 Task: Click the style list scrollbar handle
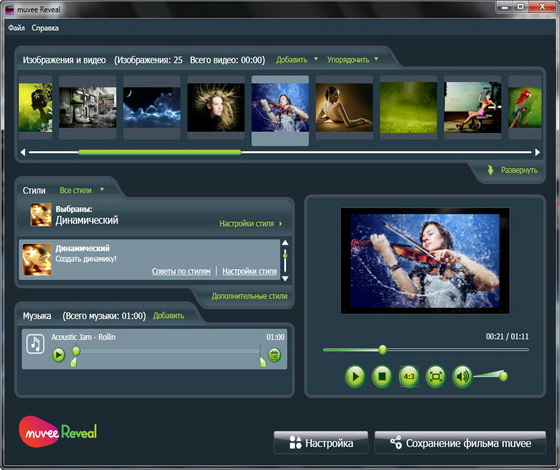pos(285,256)
